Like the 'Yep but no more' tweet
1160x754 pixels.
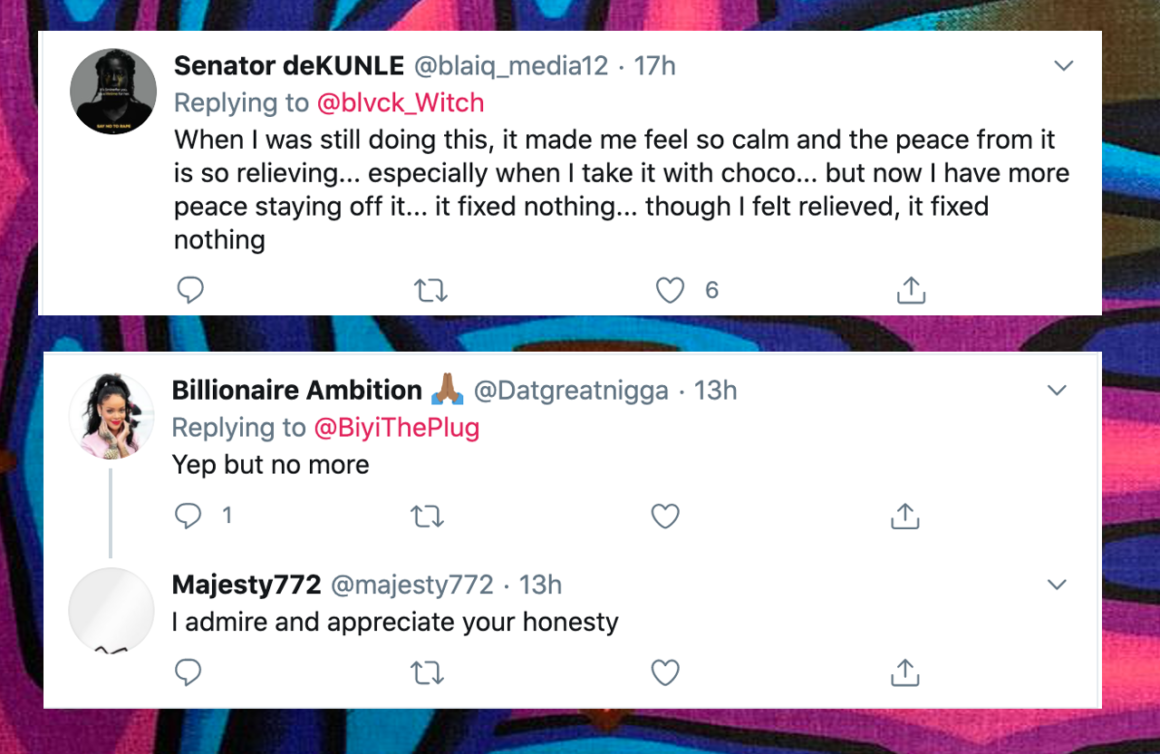(x=665, y=516)
